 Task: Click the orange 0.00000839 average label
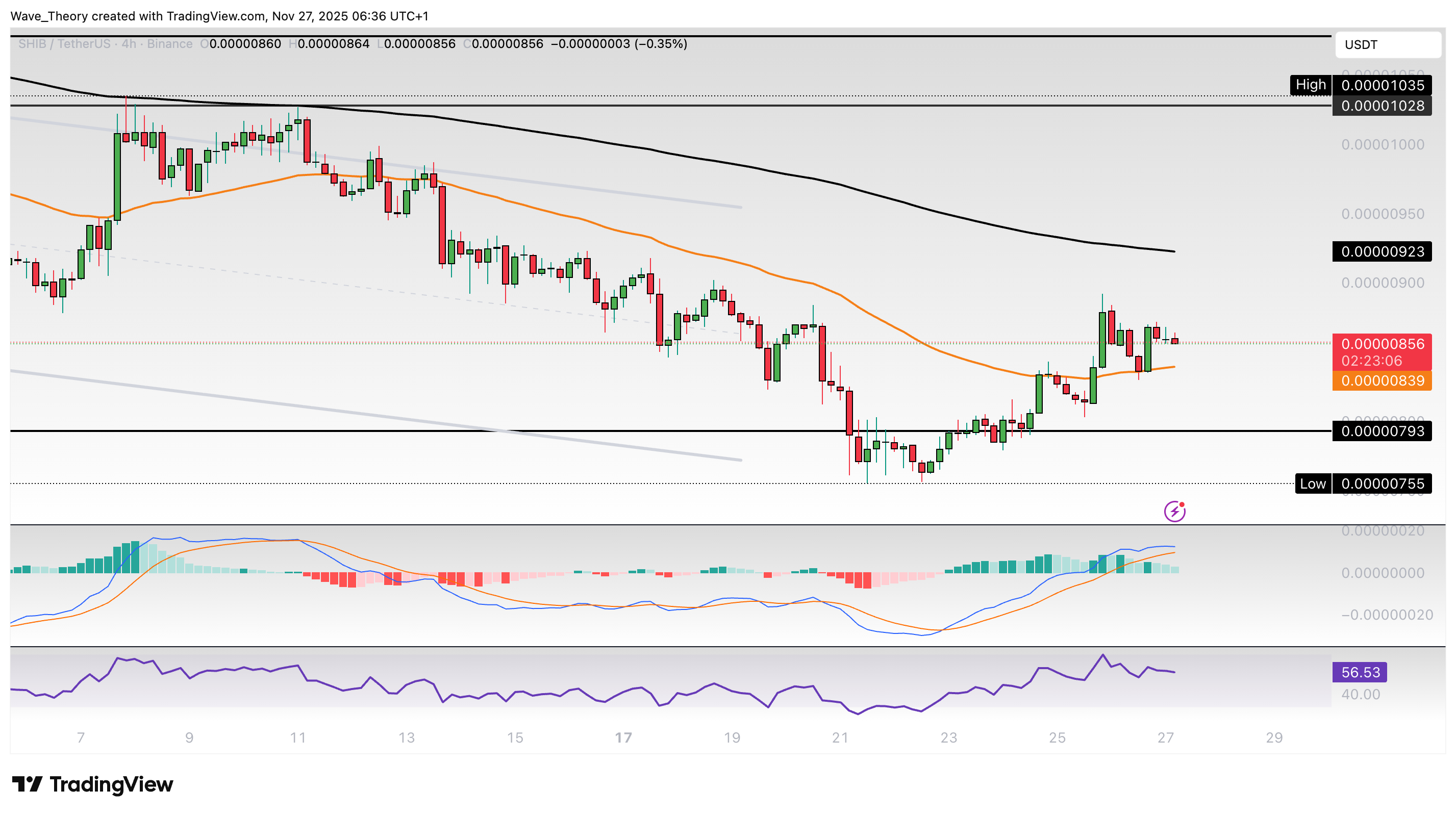point(1382,381)
